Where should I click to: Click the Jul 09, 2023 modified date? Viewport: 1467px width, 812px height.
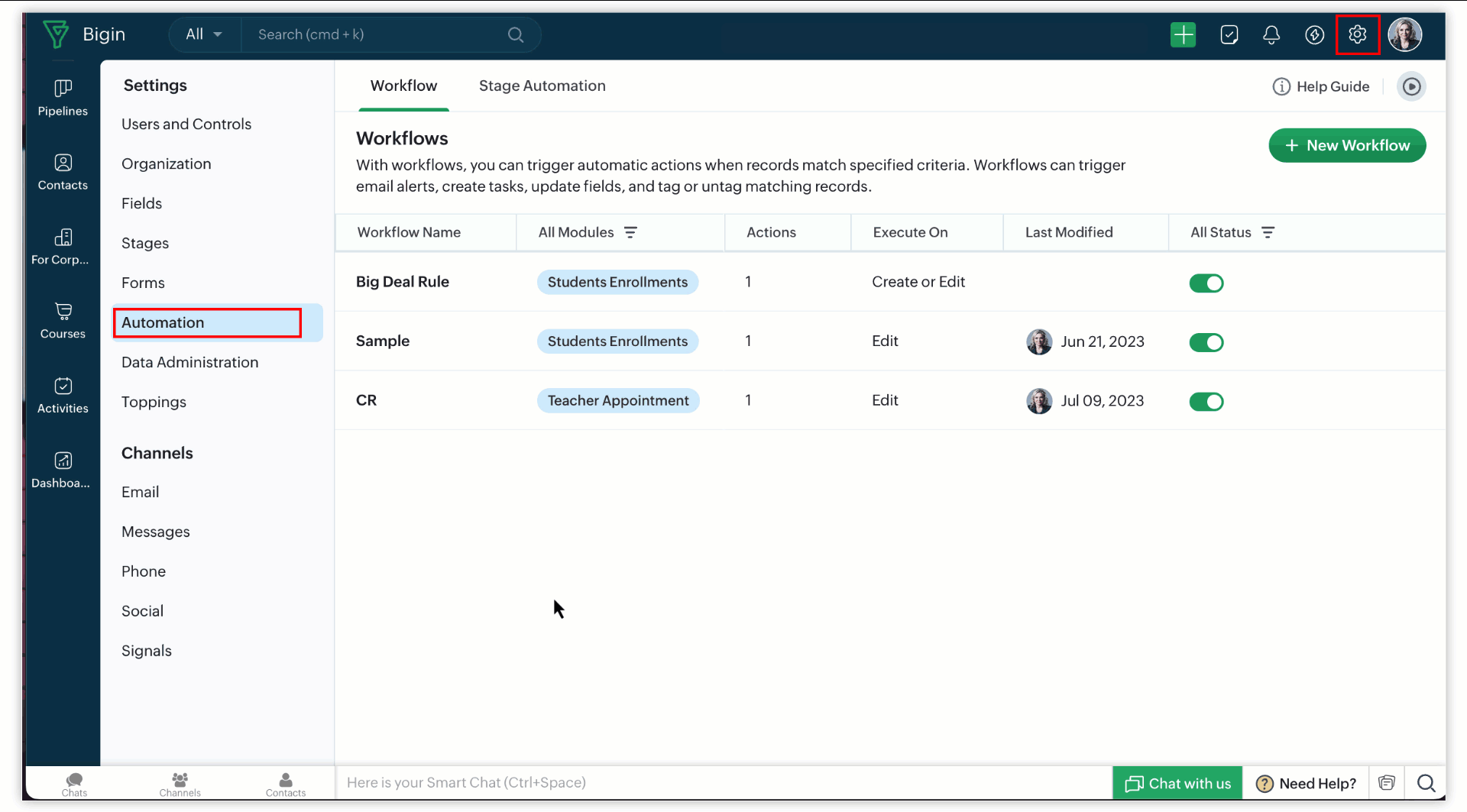pos(1102,401)
